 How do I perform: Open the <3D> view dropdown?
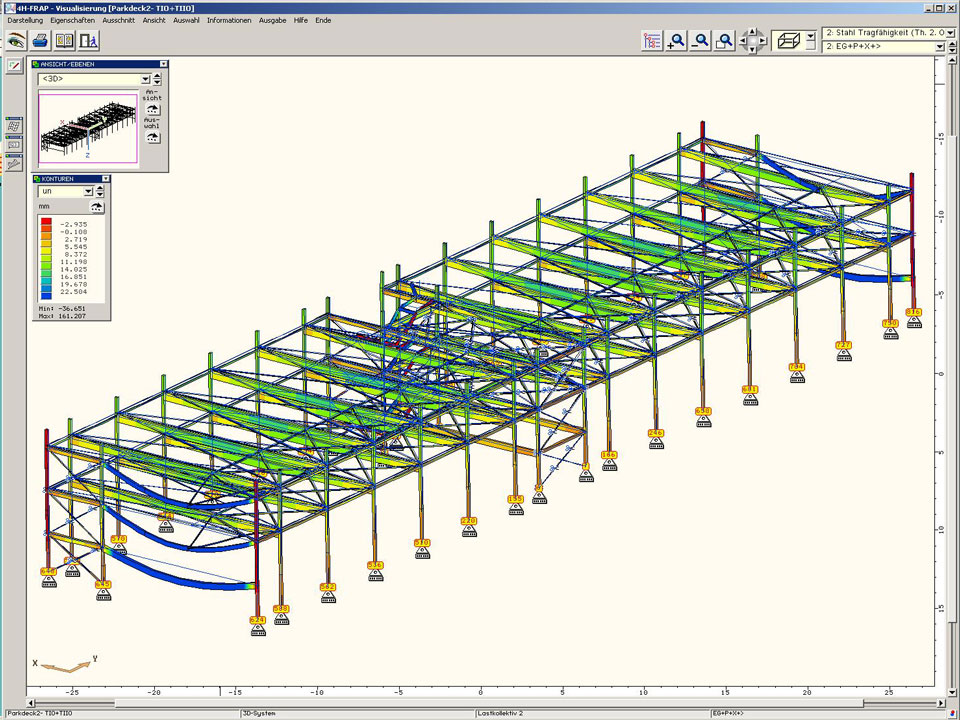pos(145,79)
